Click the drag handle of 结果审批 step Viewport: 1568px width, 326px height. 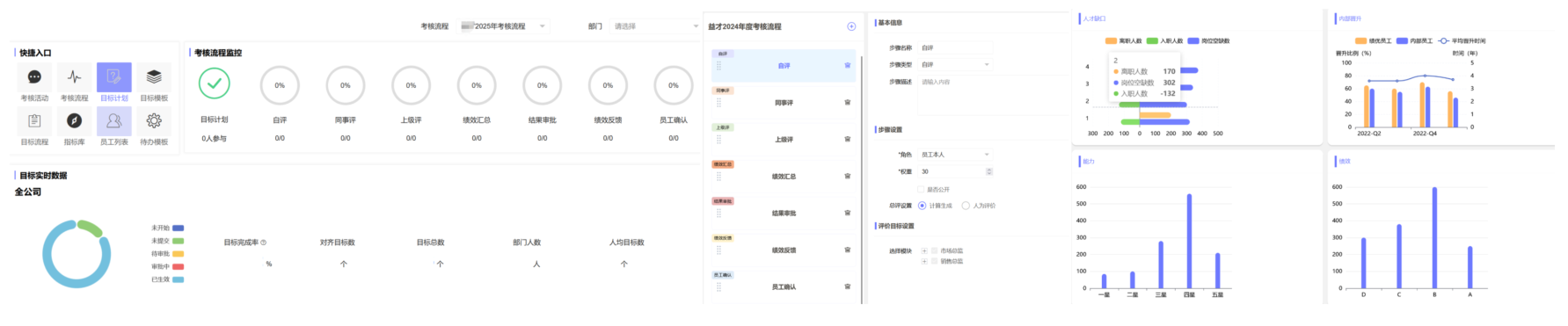coord(718,214)
